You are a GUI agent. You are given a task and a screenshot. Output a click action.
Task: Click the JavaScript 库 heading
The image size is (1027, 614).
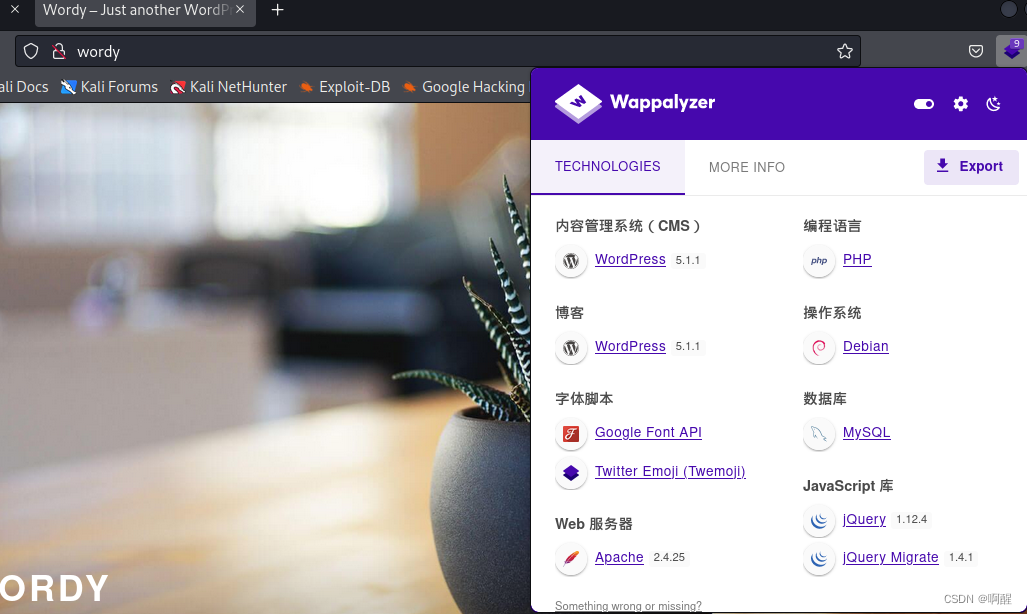tap(848, 486)
